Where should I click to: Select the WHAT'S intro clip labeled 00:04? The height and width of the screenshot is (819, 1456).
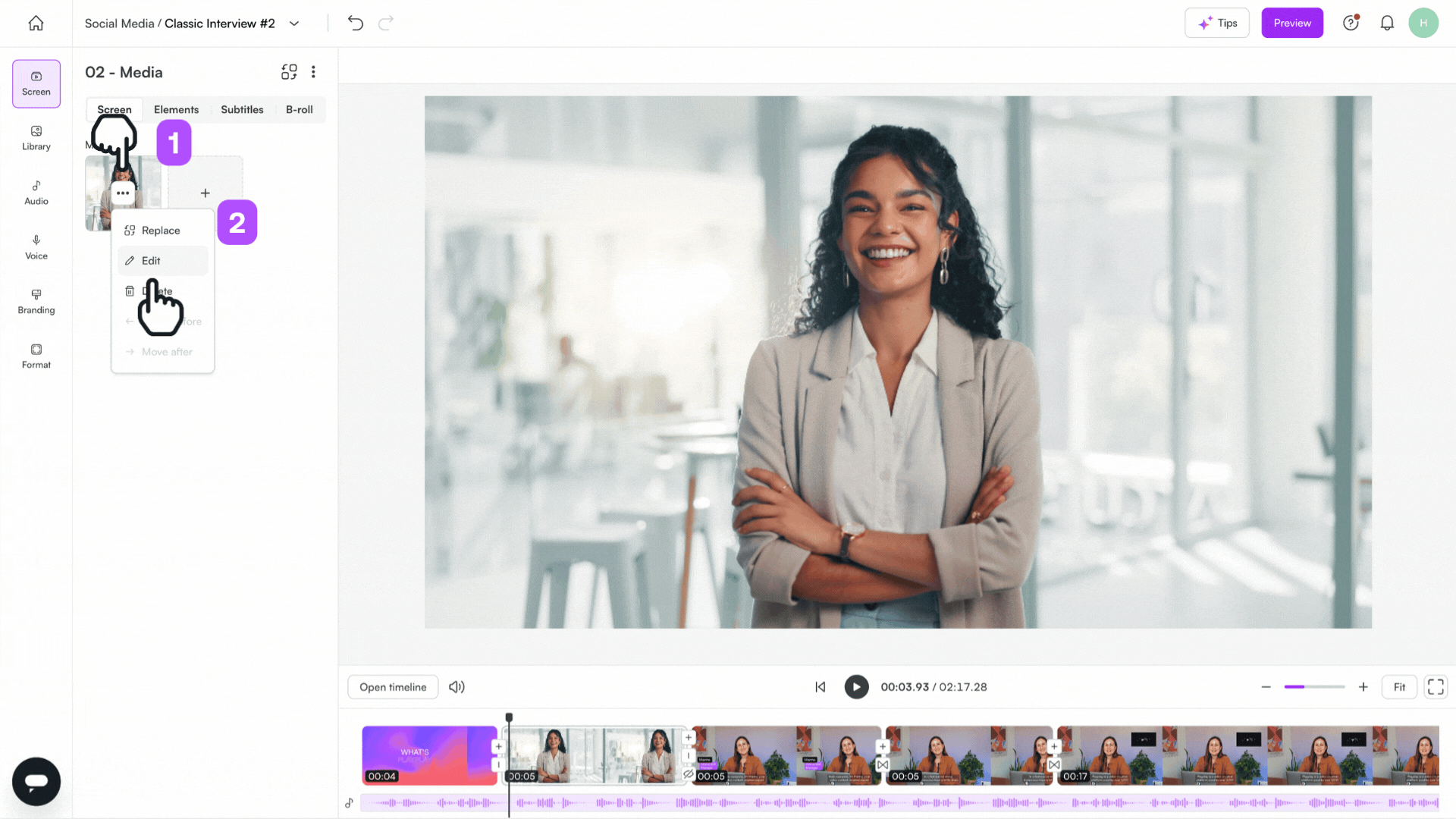429,755
